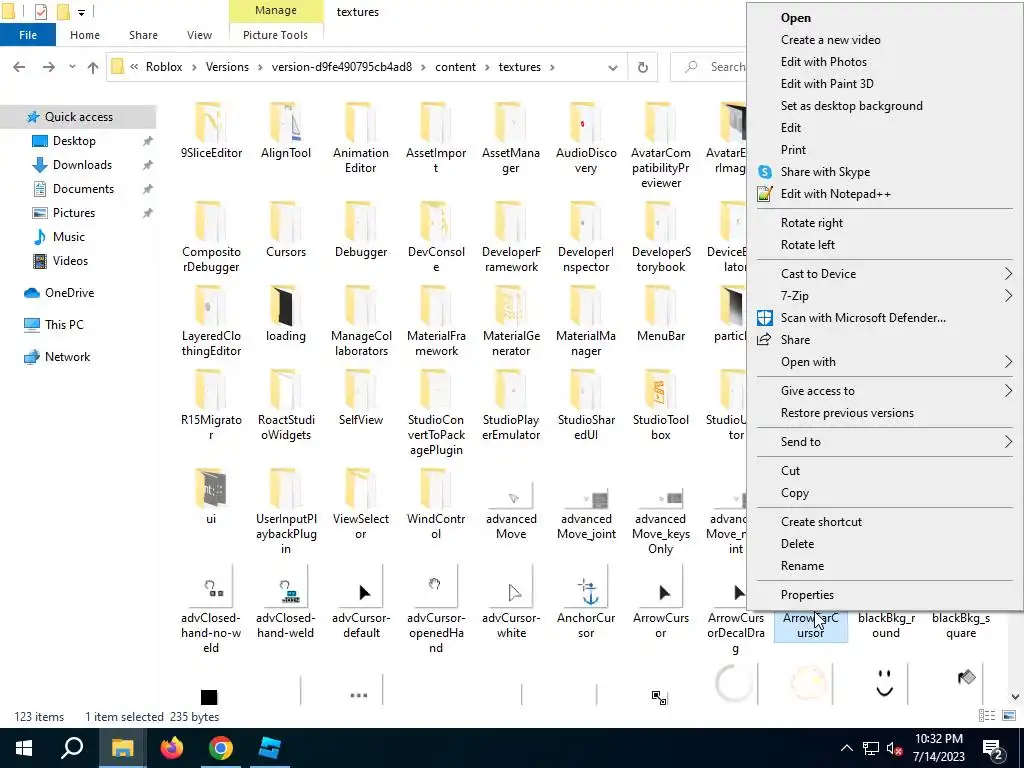Select the advCursor-white image
Image resolution: width=1024 pixels, height=768 pixels.
point(511,602)
